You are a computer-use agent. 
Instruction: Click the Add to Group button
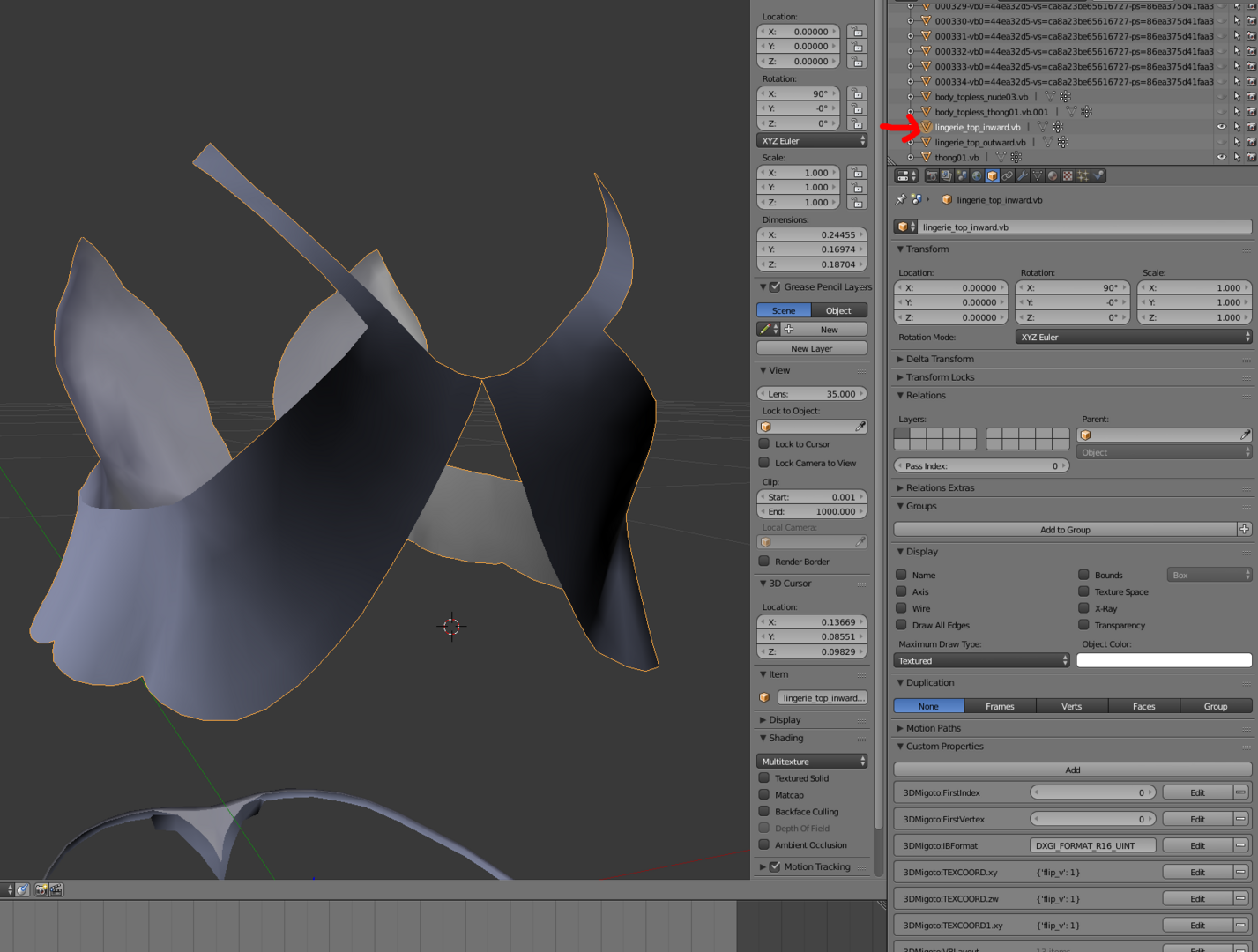pos(1065,530)
